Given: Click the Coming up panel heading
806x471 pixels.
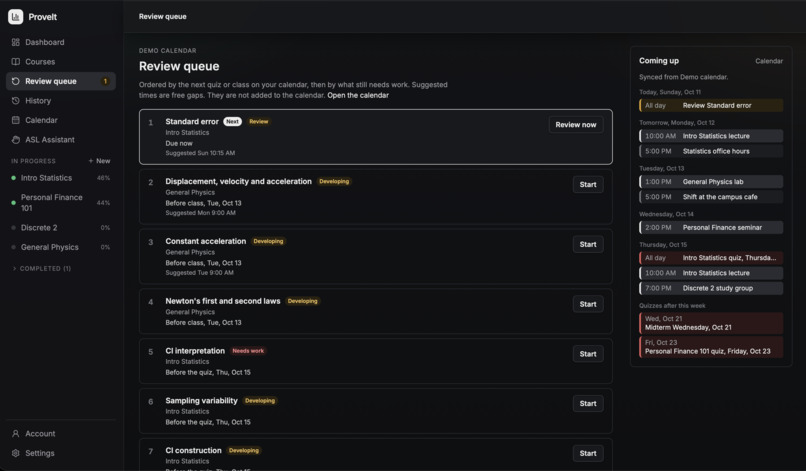Looking at the screenshot, I should [x=658, y=61].
